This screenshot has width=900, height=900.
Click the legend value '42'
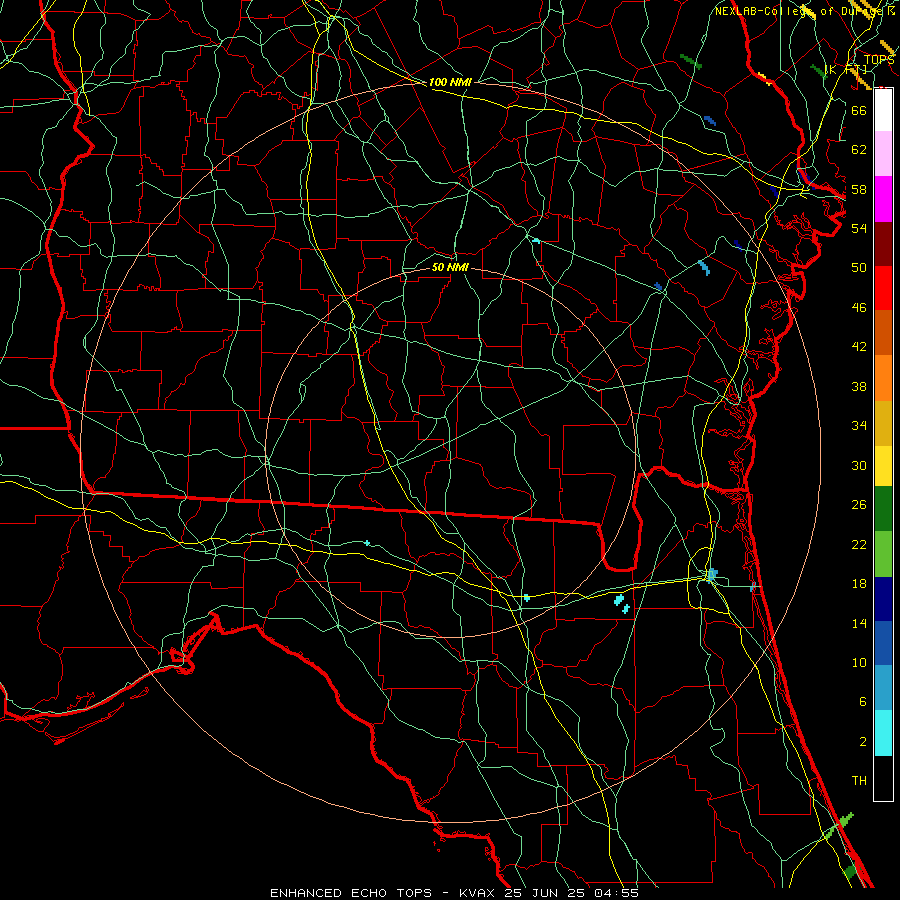(x=859, y=347)
